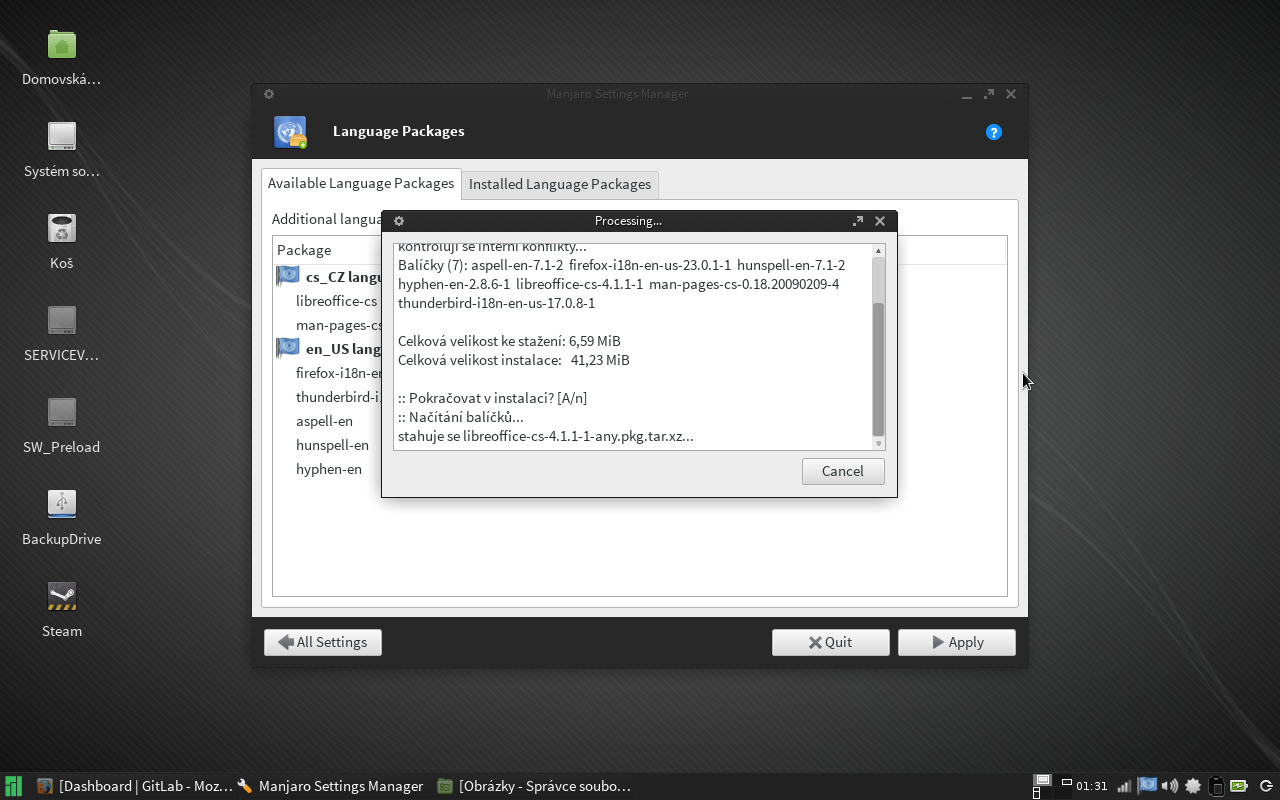This screenshot has height=800, width=1280.
Task: Open the SW_Preload drive icon
Action: point(62,413)
